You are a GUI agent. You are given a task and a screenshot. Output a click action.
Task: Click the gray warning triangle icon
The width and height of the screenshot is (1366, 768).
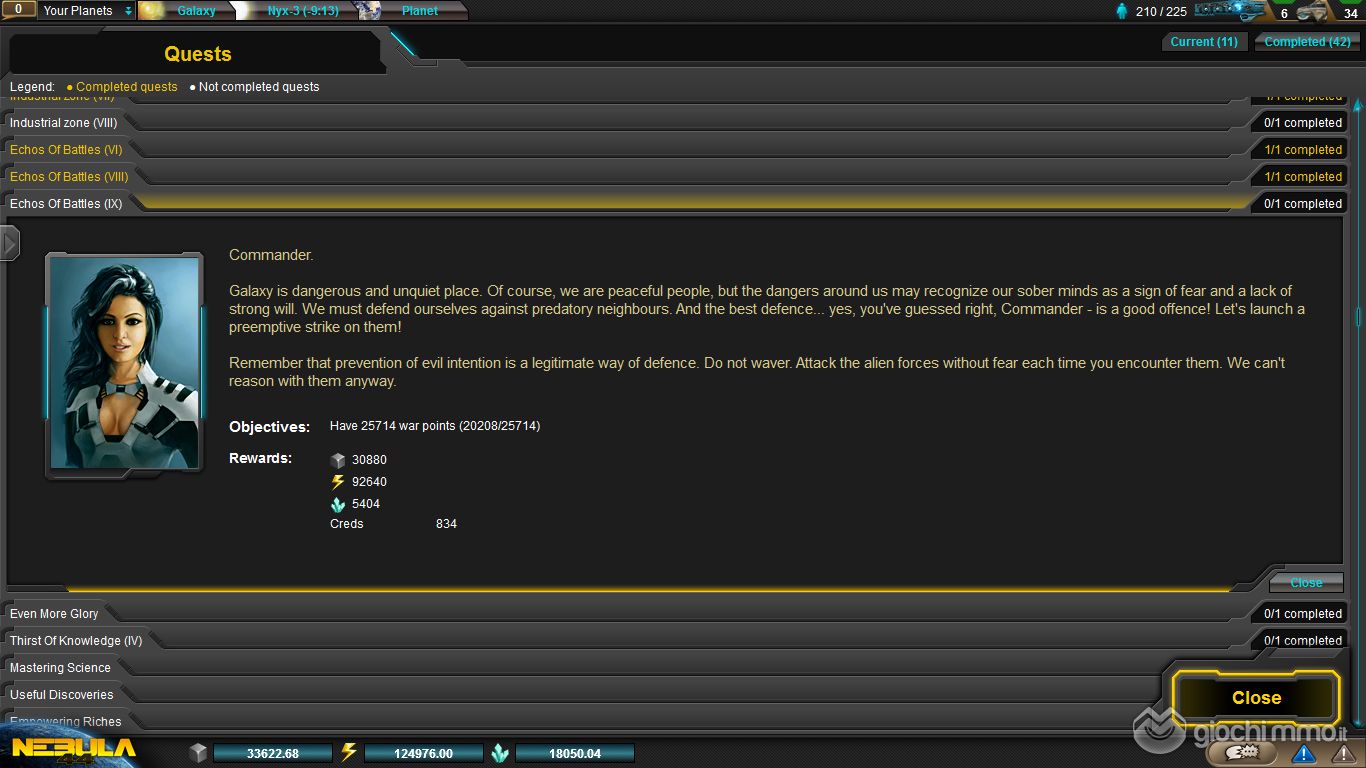pos(1342,753)
